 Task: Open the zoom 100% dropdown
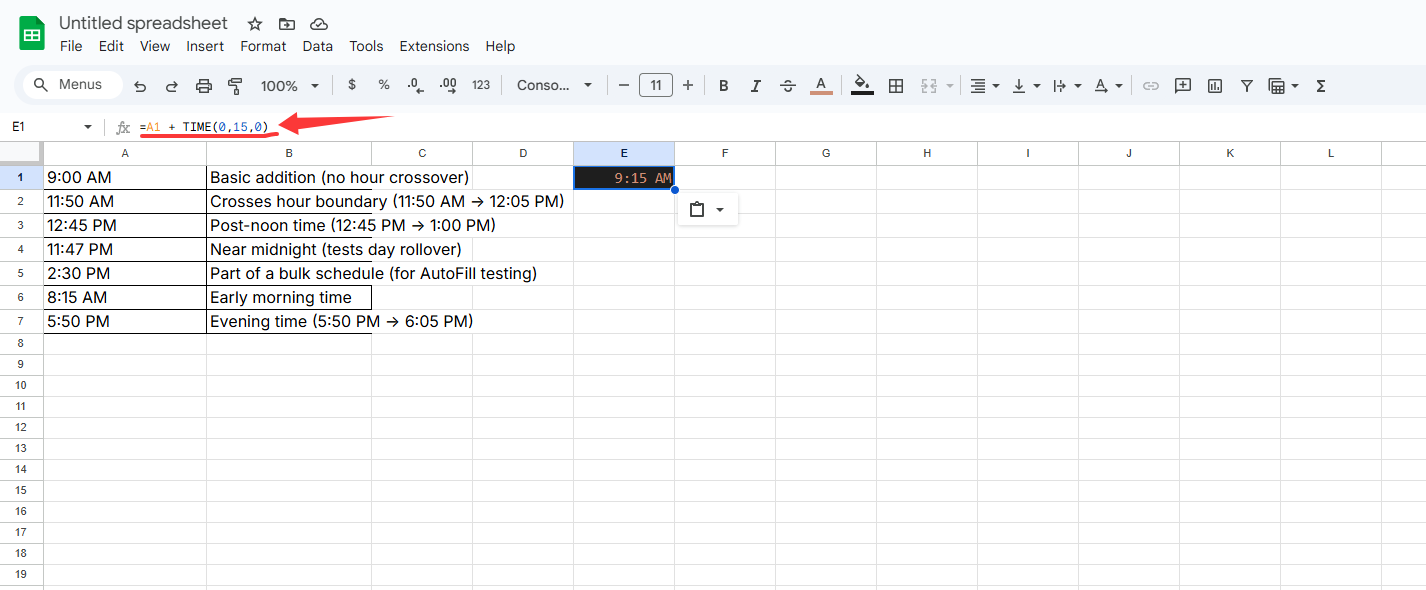point(290,86)
